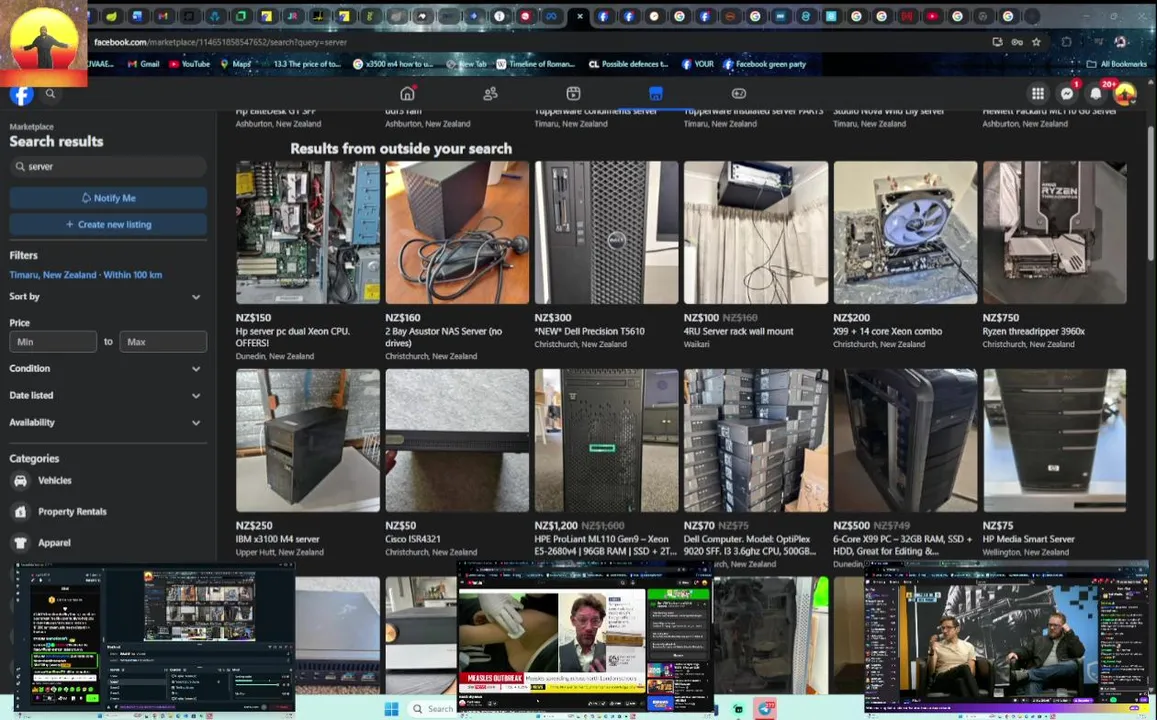Viewport: 1157px width, 720px height.
Task: Click Property Rentals category icon
Action: (21, 511)
